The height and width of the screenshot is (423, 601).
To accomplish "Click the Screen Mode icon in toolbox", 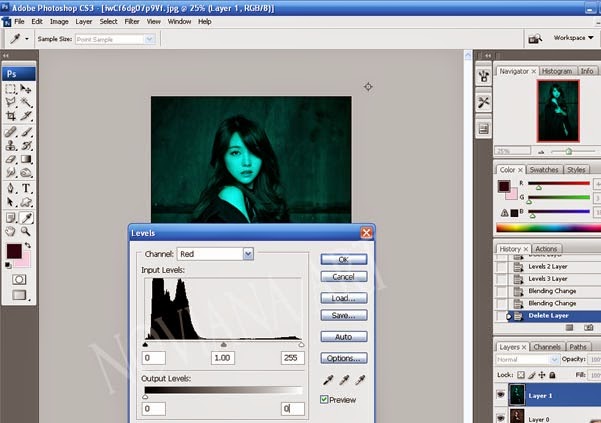I will [19, 295].
